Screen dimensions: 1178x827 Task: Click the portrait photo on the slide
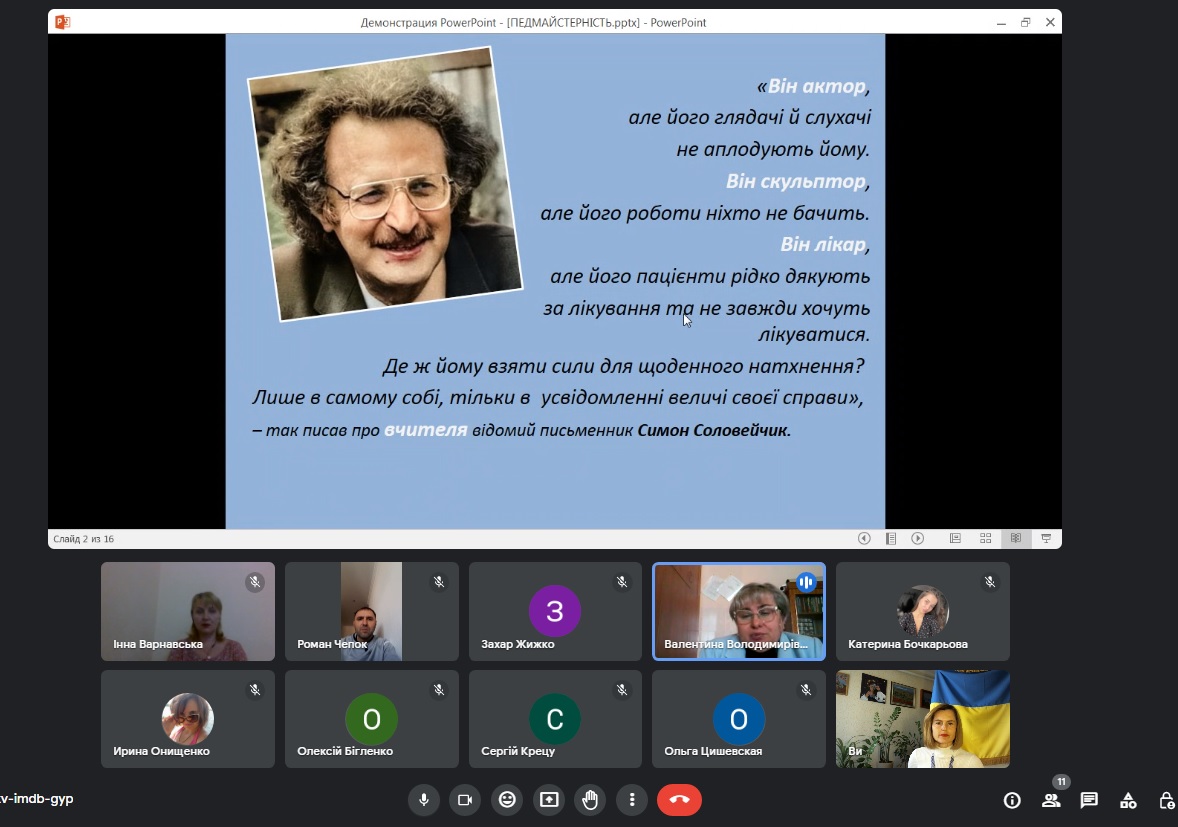(x=385, y=184)
